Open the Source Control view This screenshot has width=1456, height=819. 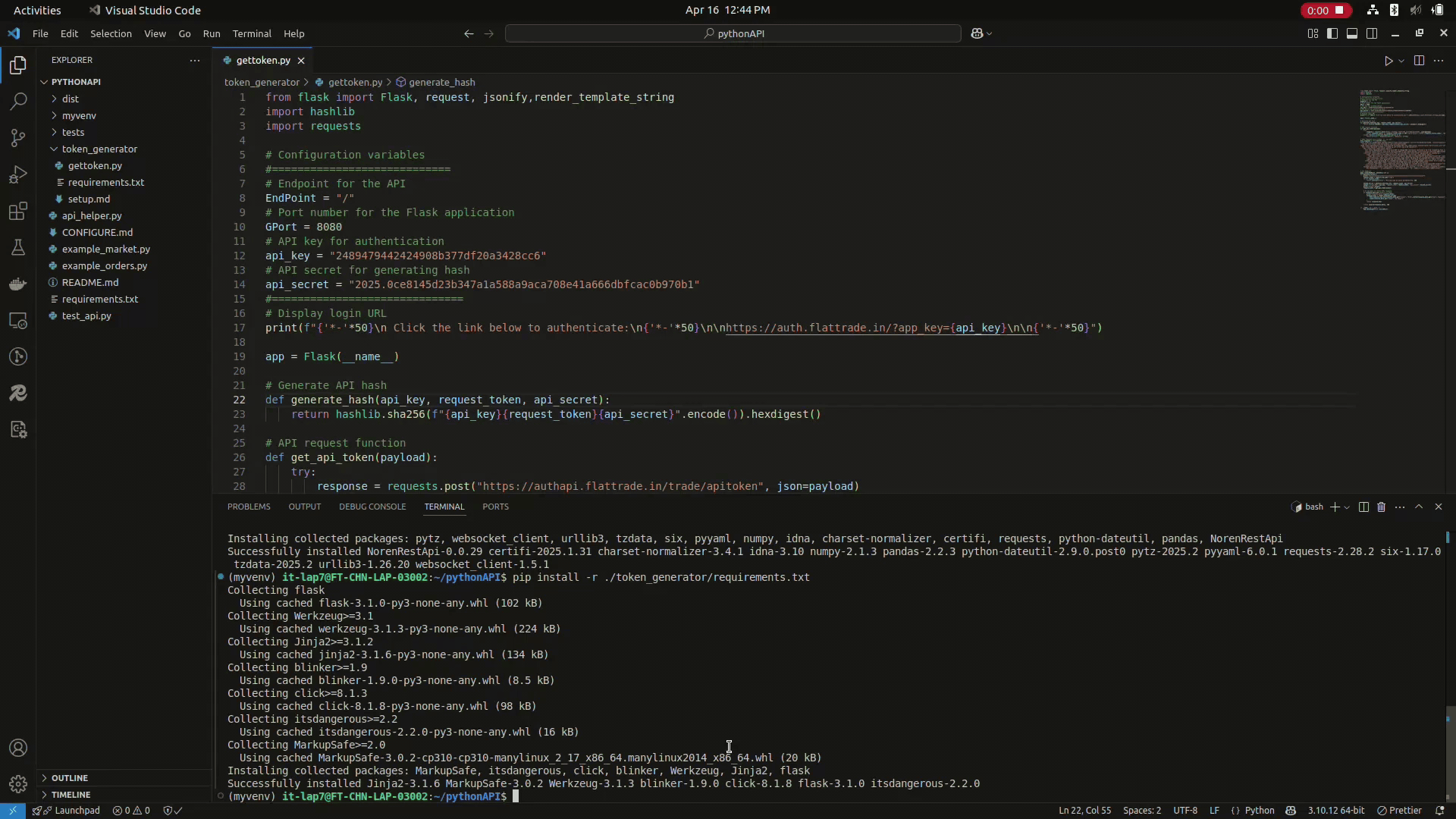pyautogui.click(x=18, y=138)
